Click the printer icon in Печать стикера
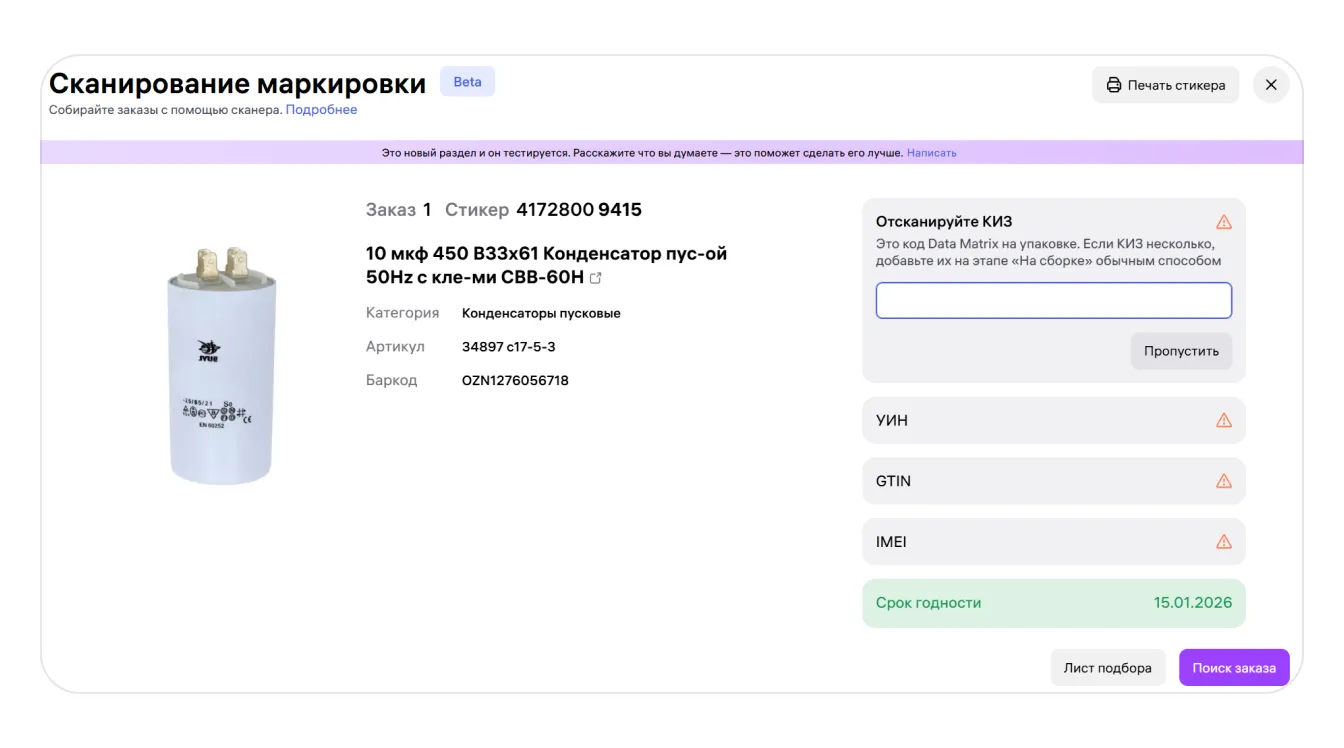The height and width of the screenshot is (748, 1344). pos(1113,85)
